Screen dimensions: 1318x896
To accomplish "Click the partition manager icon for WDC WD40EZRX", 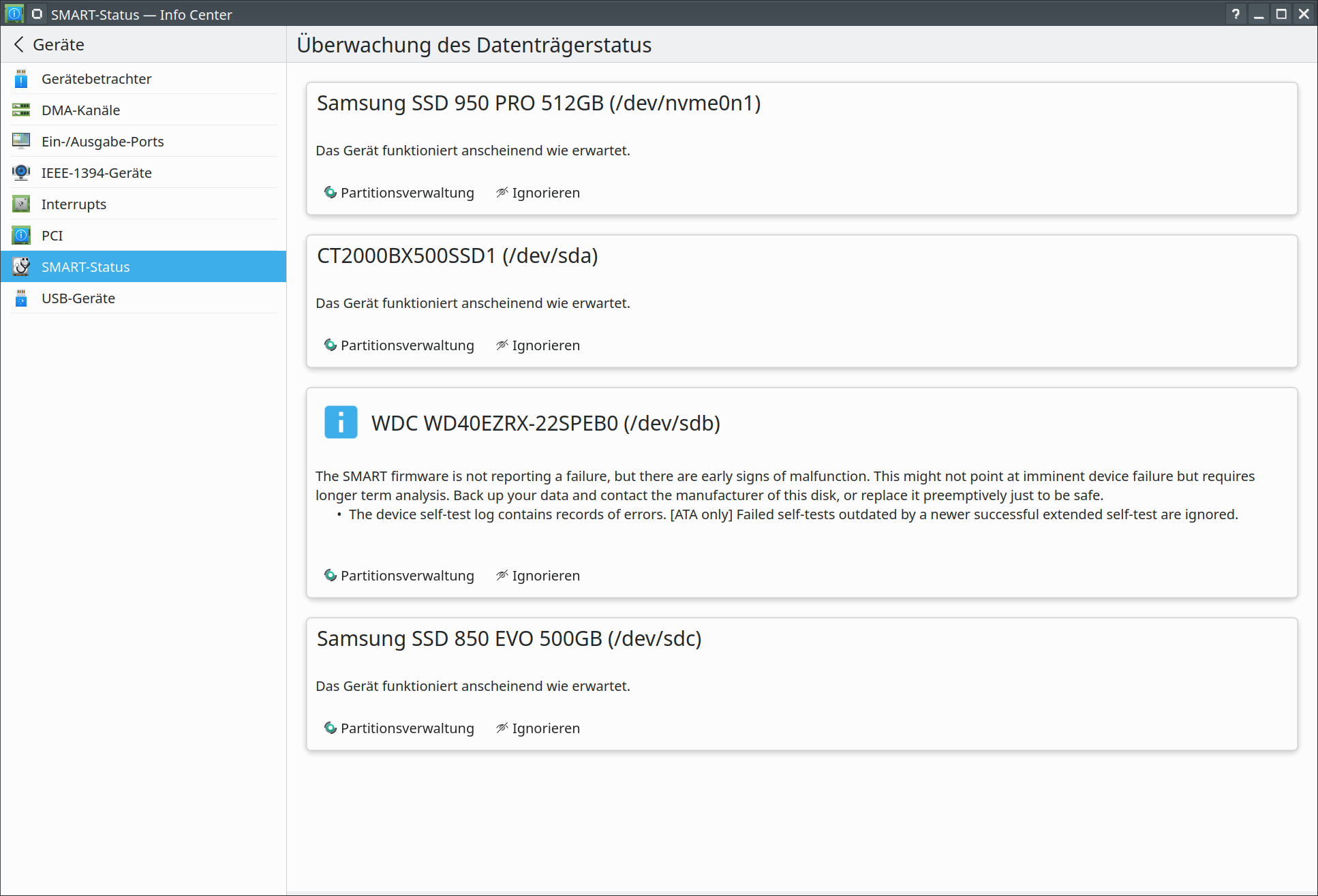I will 331,576.
